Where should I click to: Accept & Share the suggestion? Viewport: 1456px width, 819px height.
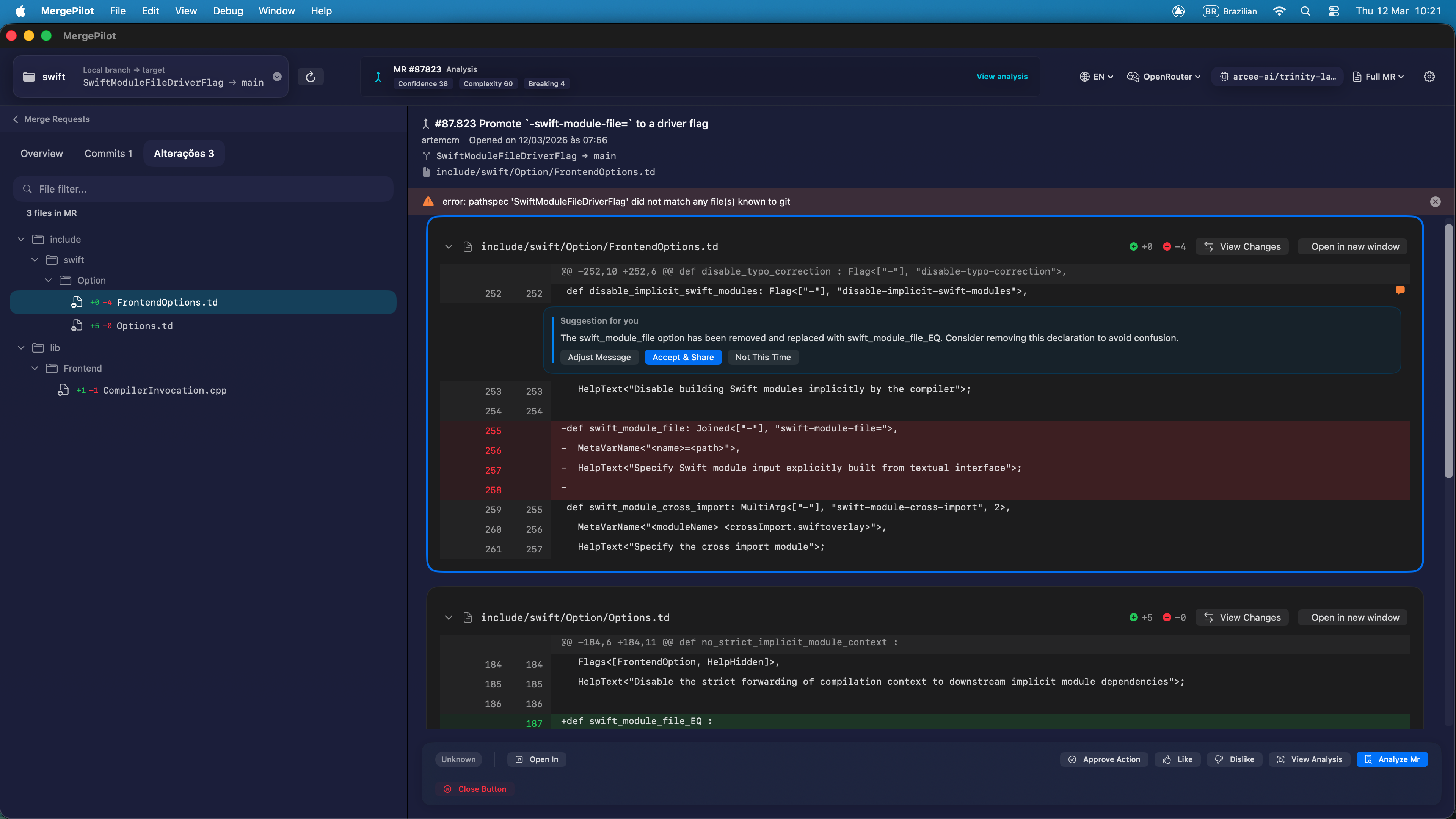pos(683,357)
